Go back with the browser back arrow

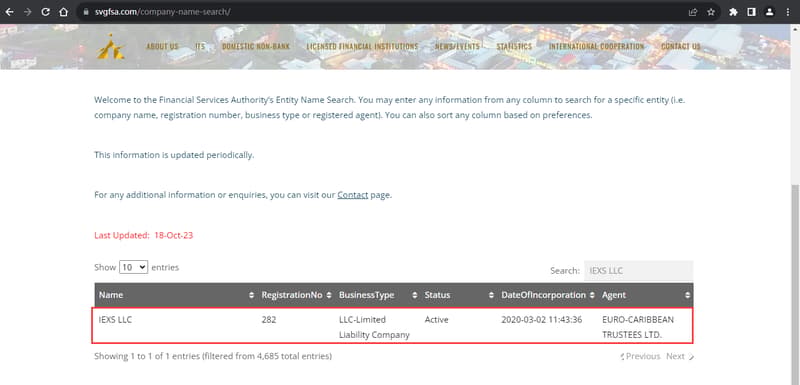pyautogui.click(x=9, y=12)
